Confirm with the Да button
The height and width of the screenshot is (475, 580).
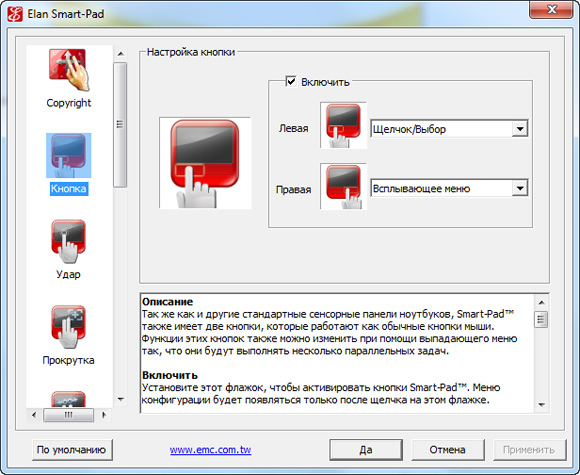click(366, 450)
